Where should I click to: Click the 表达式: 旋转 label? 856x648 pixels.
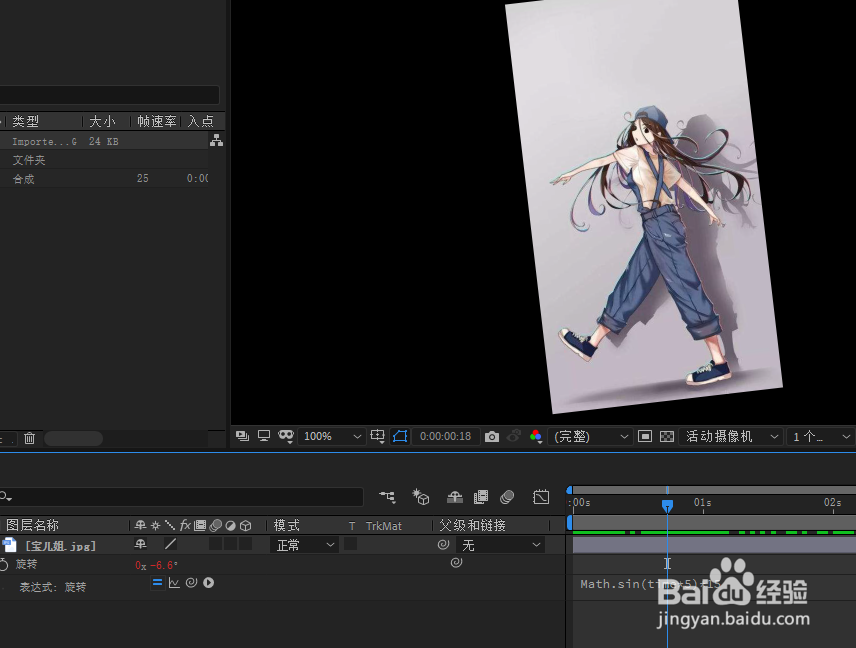[x=53, y=587]
